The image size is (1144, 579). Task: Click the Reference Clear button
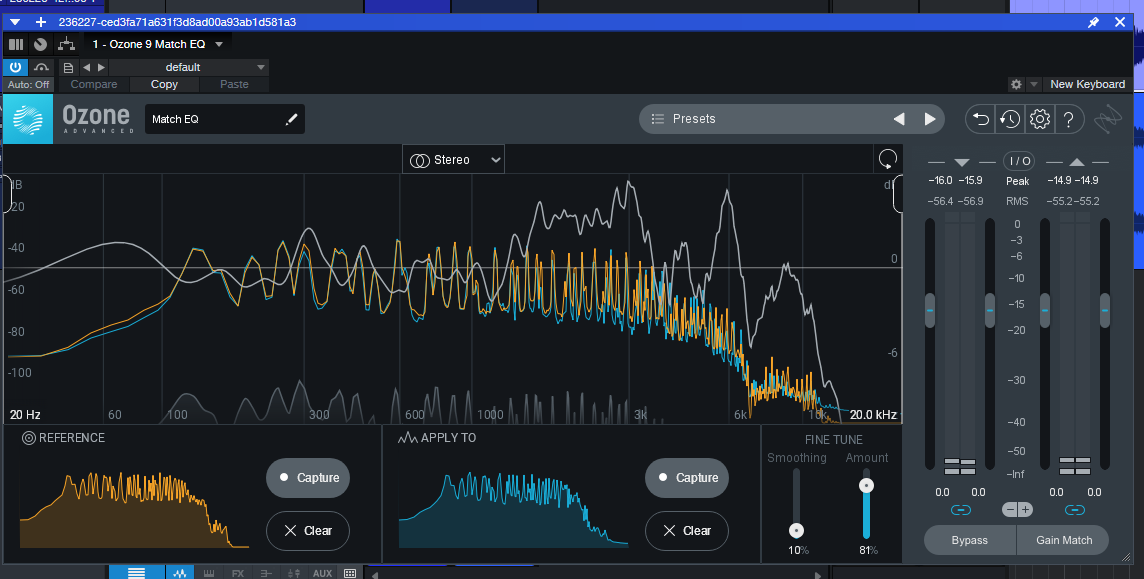click(308, 530)
